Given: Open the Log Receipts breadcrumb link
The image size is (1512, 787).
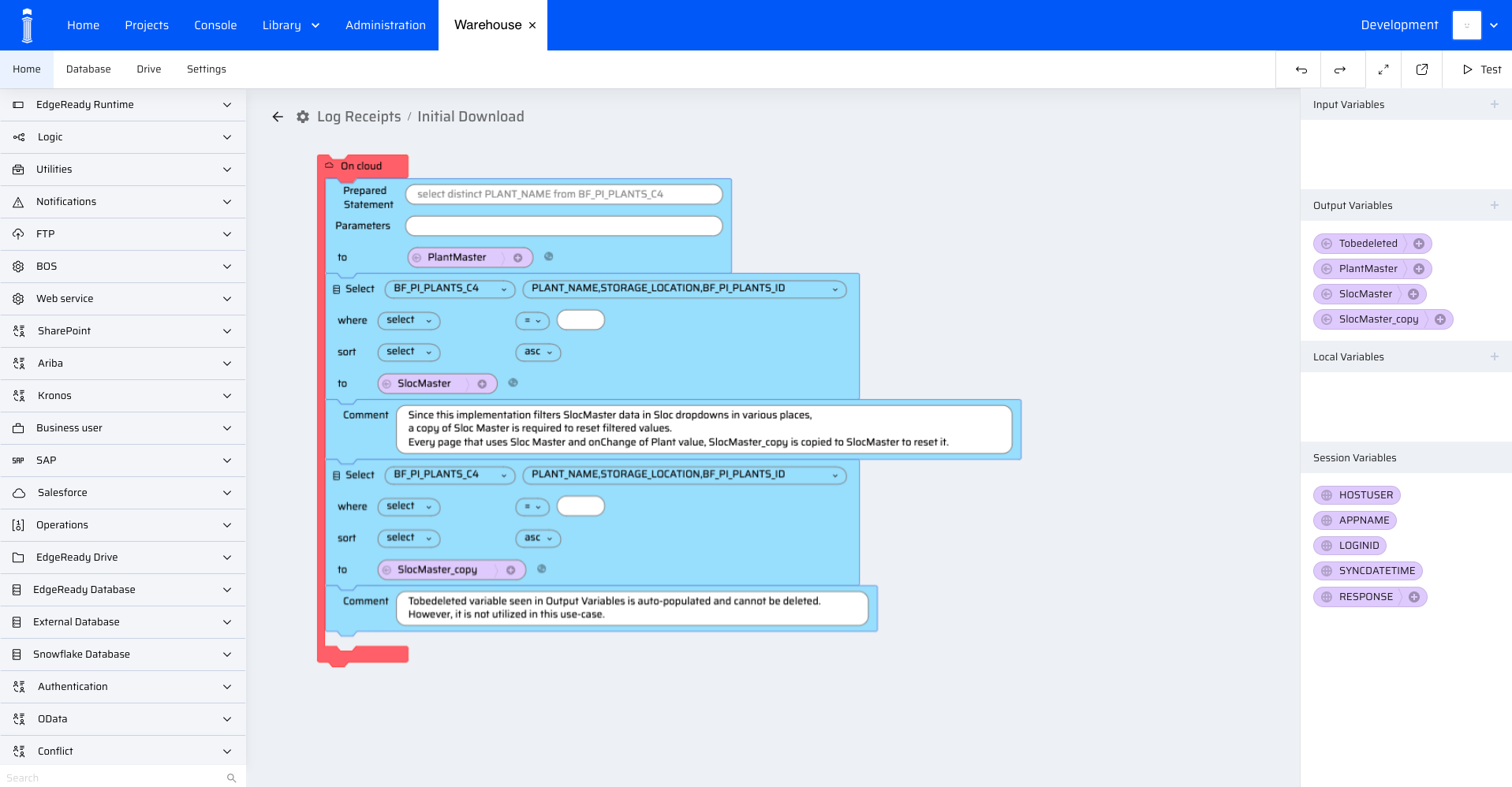Looking at the screenshot, I should [x=359, y=117].
